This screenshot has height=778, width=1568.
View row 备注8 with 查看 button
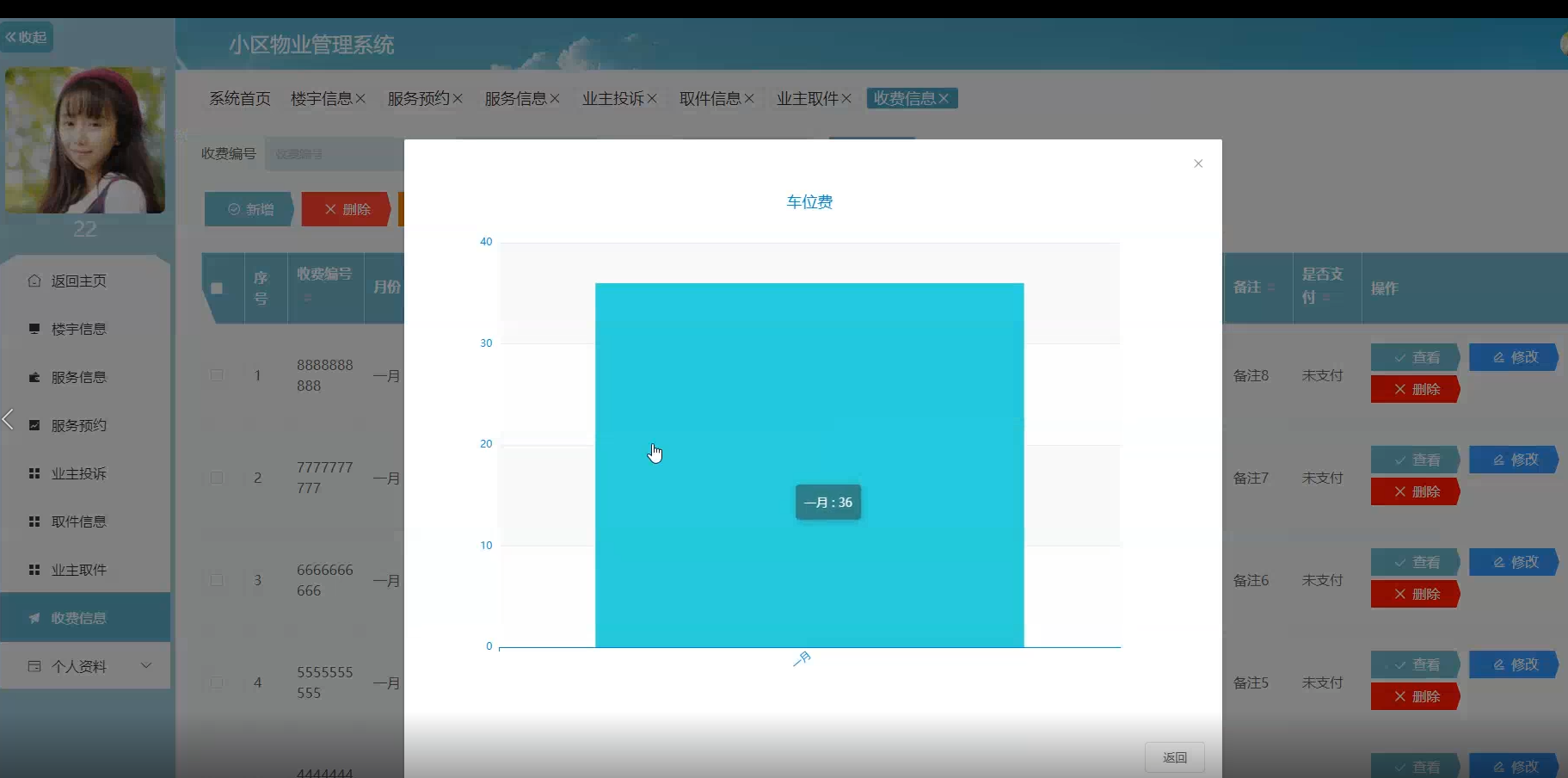[x=1415, y=357]
